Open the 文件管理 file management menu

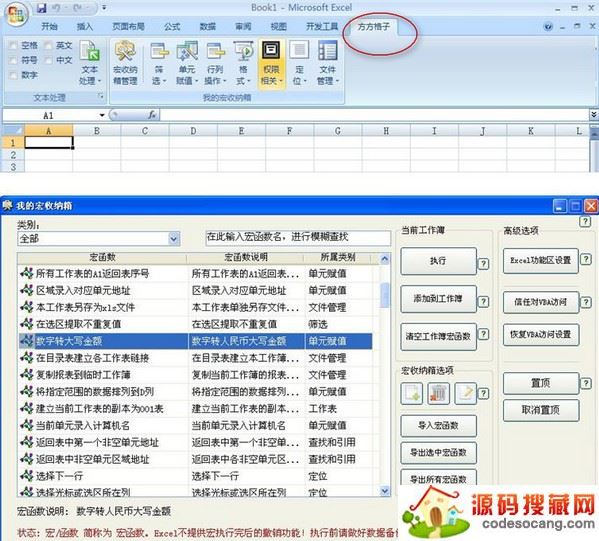click(x=327, y=63)
